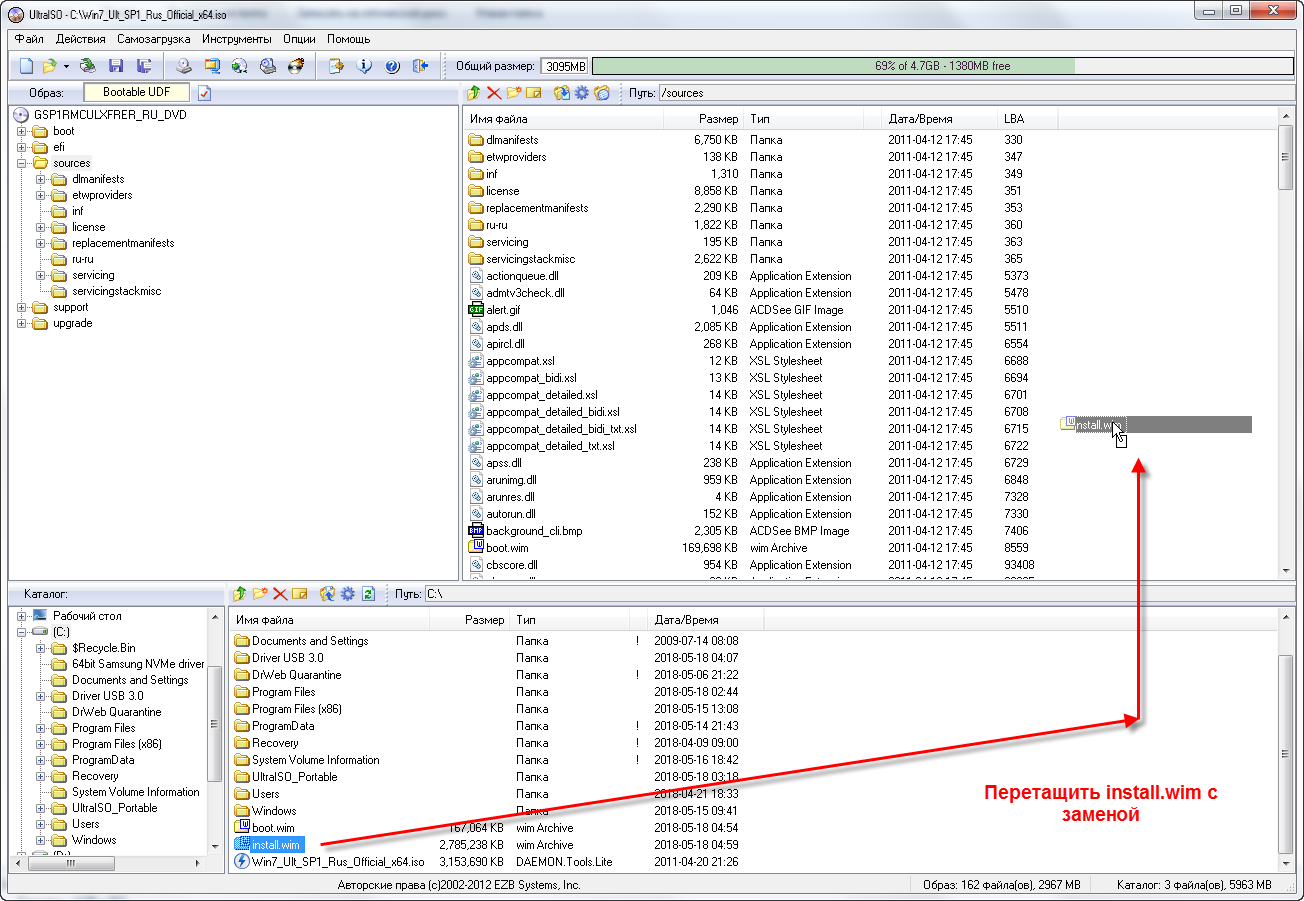Expand the efi folder in image tree
This screenshot has width=1304, height=901.
(x=22, y=147)
